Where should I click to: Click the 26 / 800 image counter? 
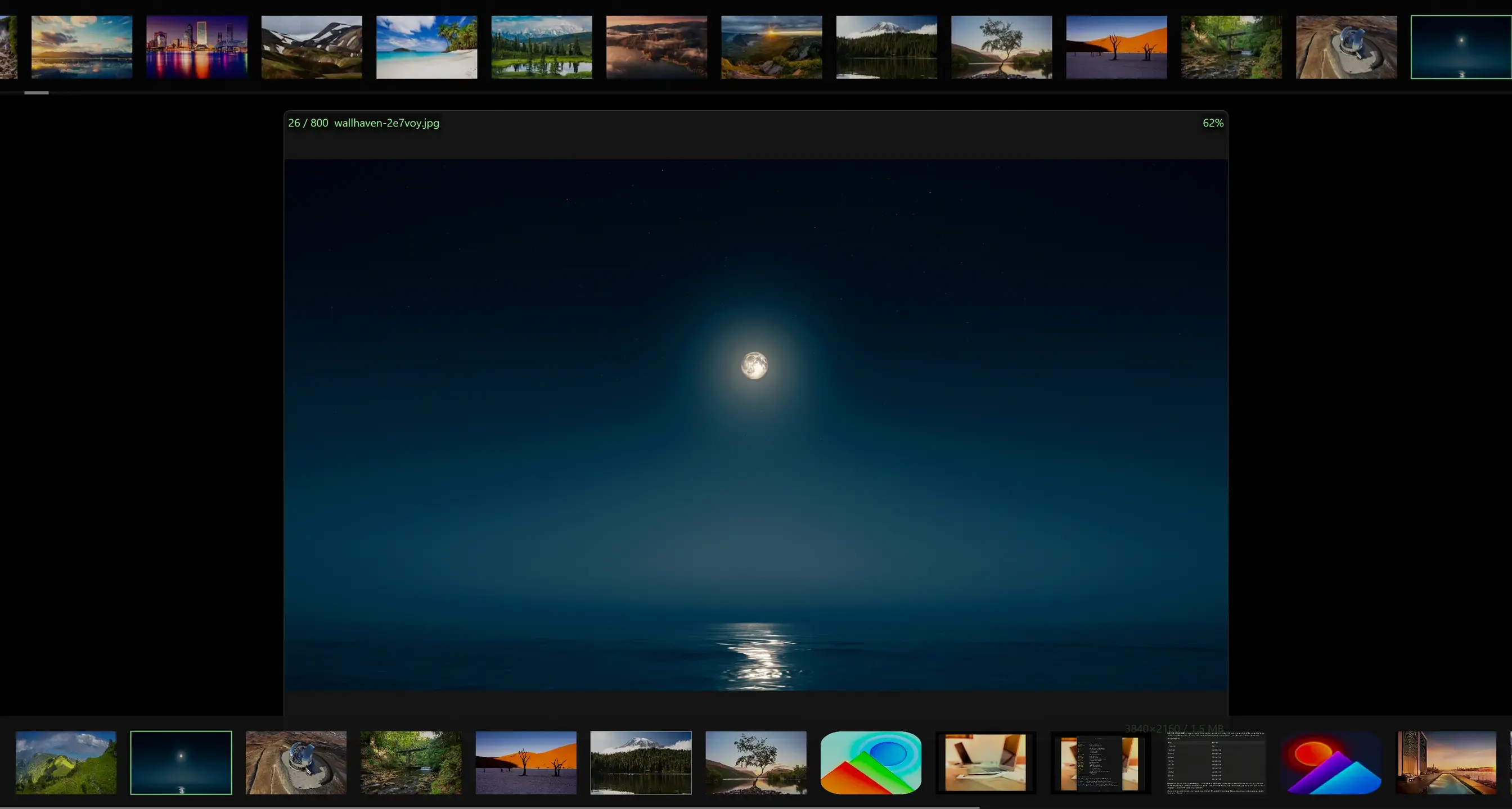[x=308, y=123]
